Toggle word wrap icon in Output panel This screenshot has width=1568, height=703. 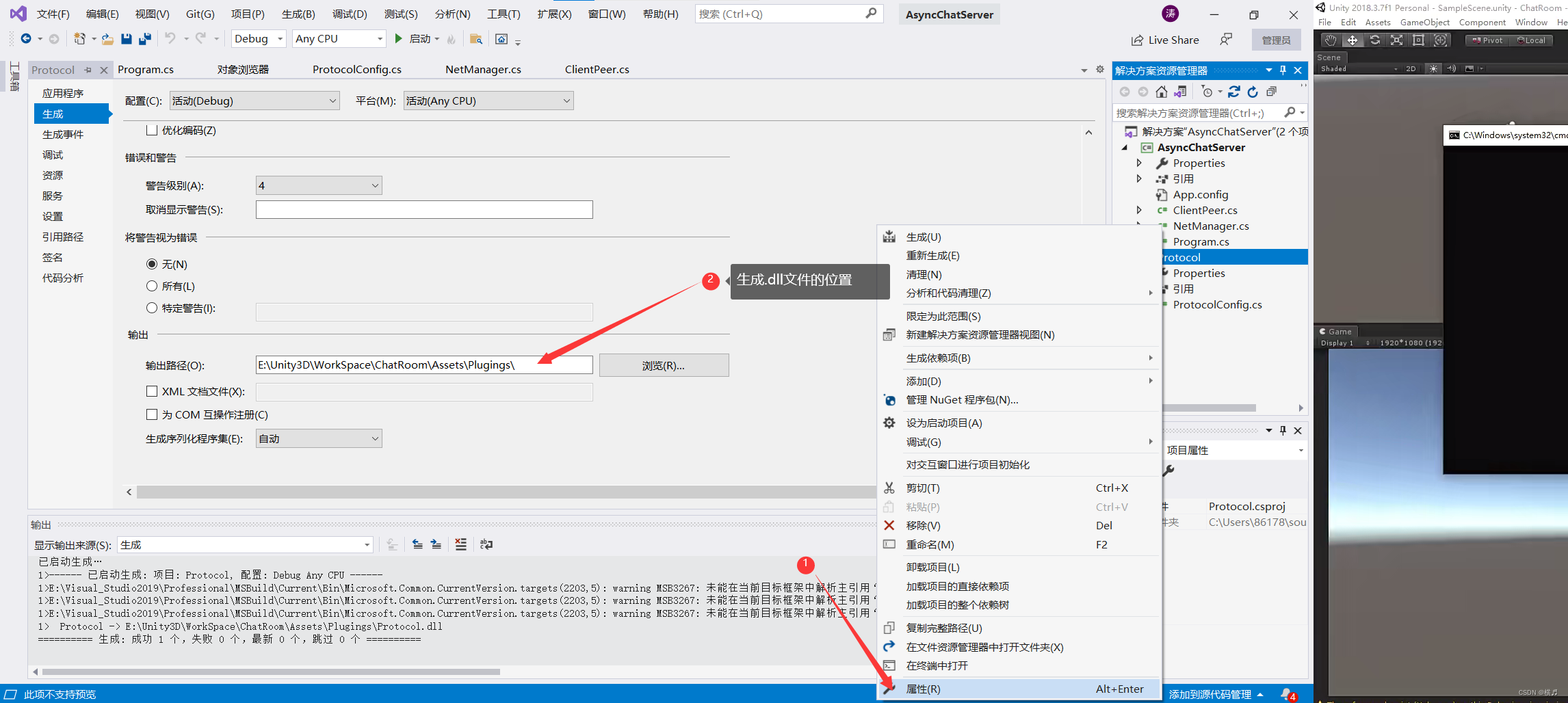tap(486, 544)
